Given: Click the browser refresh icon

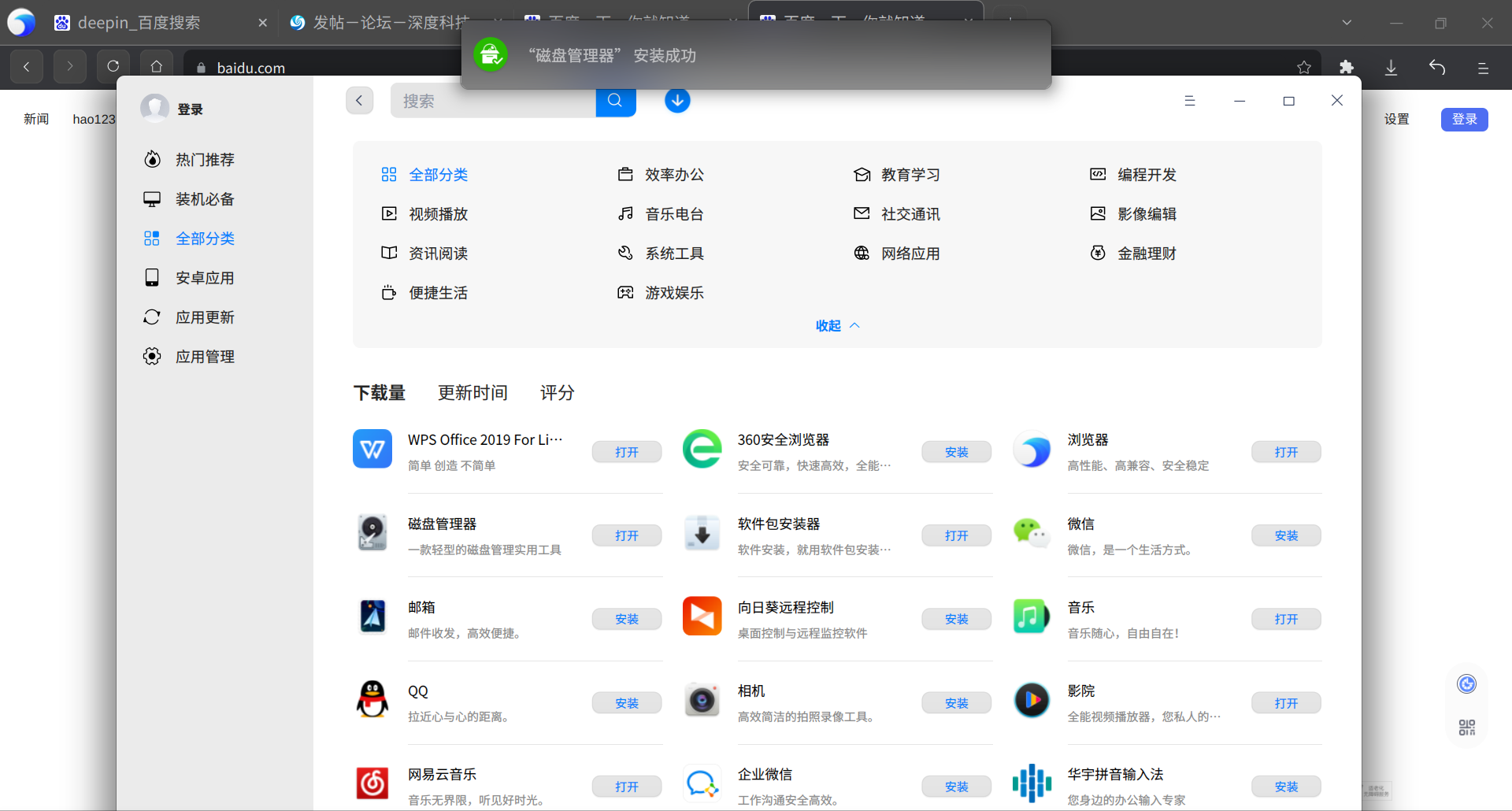Looking at the screenshot, I should tap(113, 66).
